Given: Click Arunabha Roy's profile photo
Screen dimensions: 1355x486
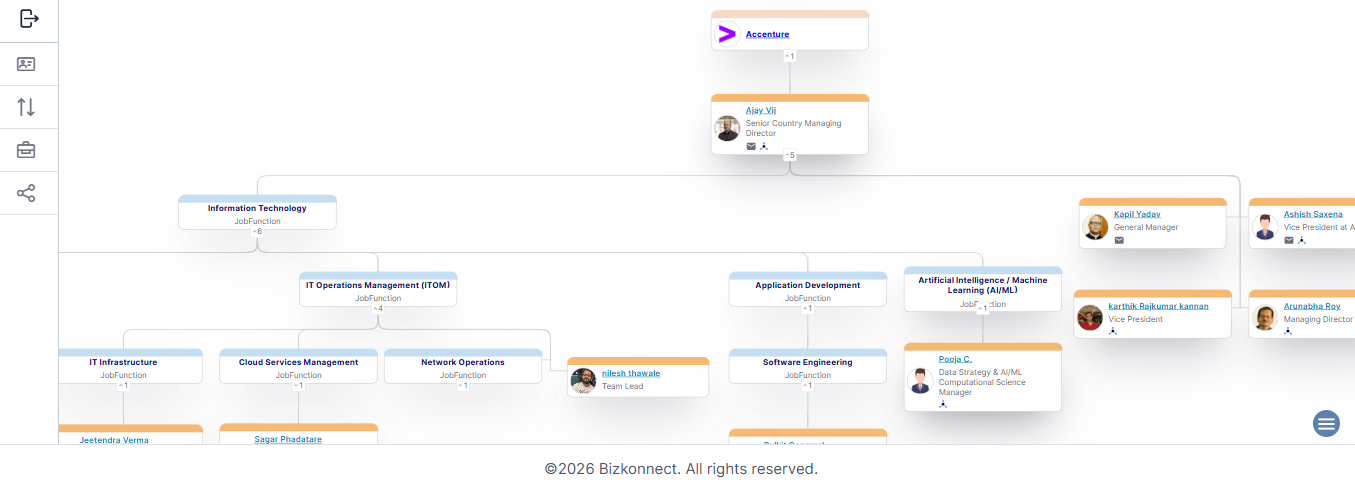Looking at the screenshot, I should point(1265,318).
